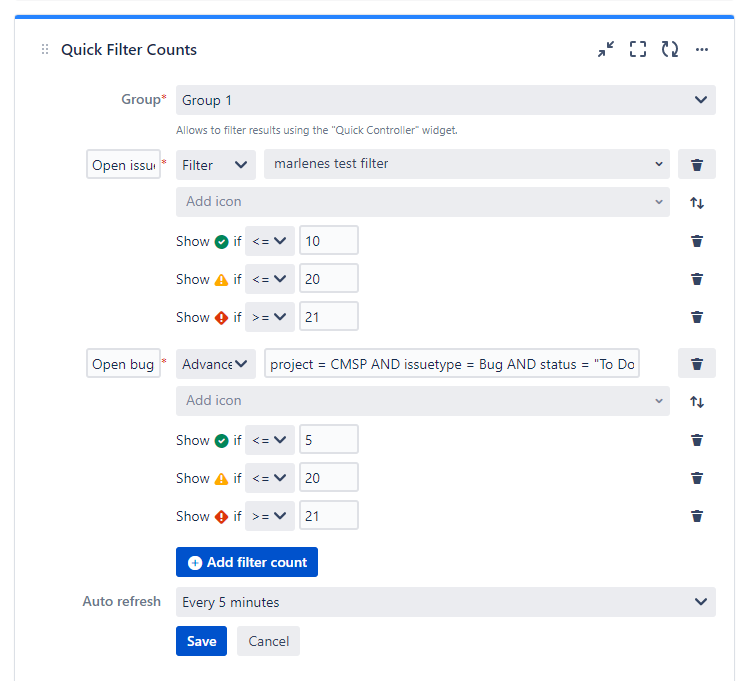This screenshot has height=681, width=745.
Task: Expand the Group 1 dropdown
Action: (x=445, y=100)
